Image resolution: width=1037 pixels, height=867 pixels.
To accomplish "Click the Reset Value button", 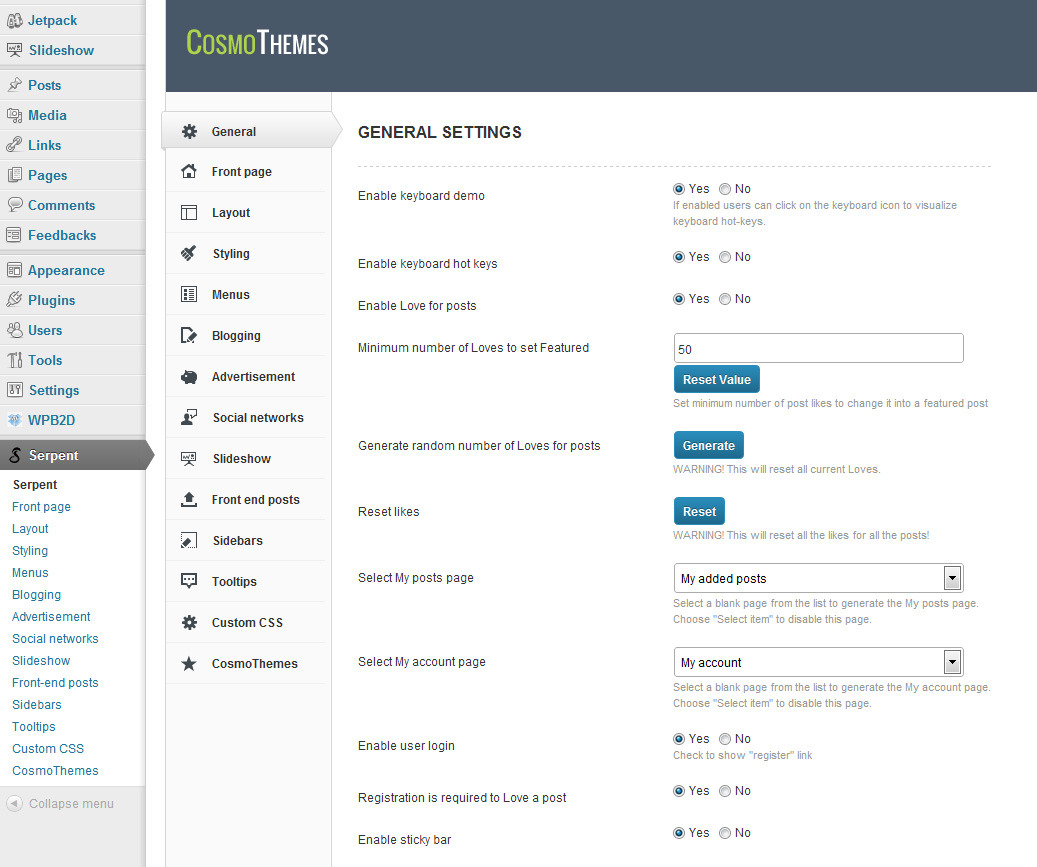I will [x=716, y=380].
